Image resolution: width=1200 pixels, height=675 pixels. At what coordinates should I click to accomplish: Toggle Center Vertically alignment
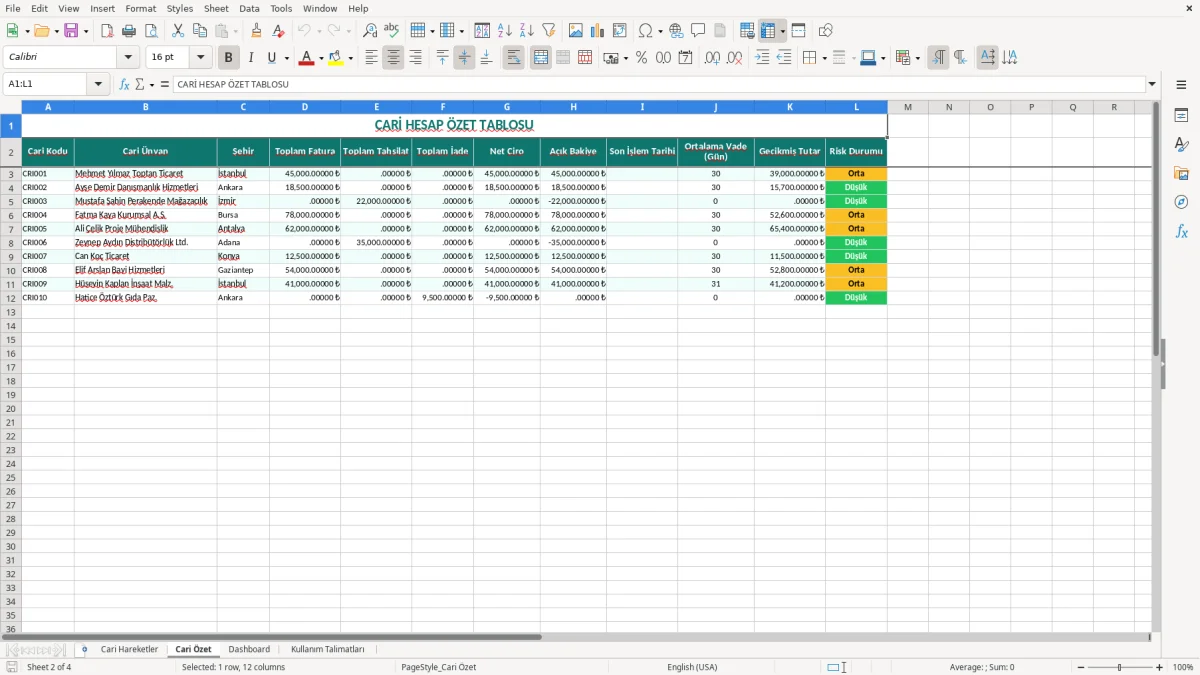click(x=464, y=58)
